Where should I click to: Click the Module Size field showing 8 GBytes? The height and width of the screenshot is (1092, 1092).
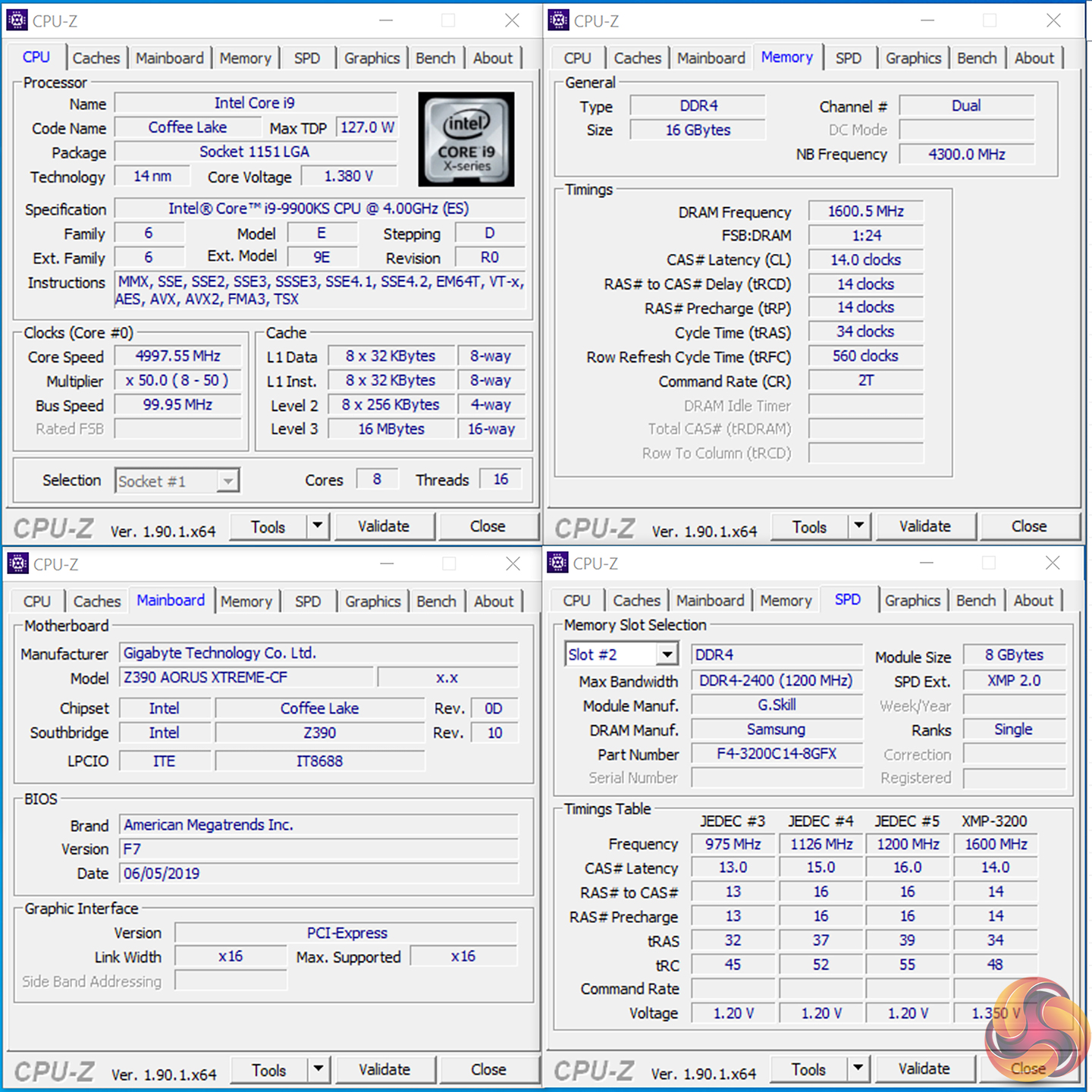[x=1014, y=654]
